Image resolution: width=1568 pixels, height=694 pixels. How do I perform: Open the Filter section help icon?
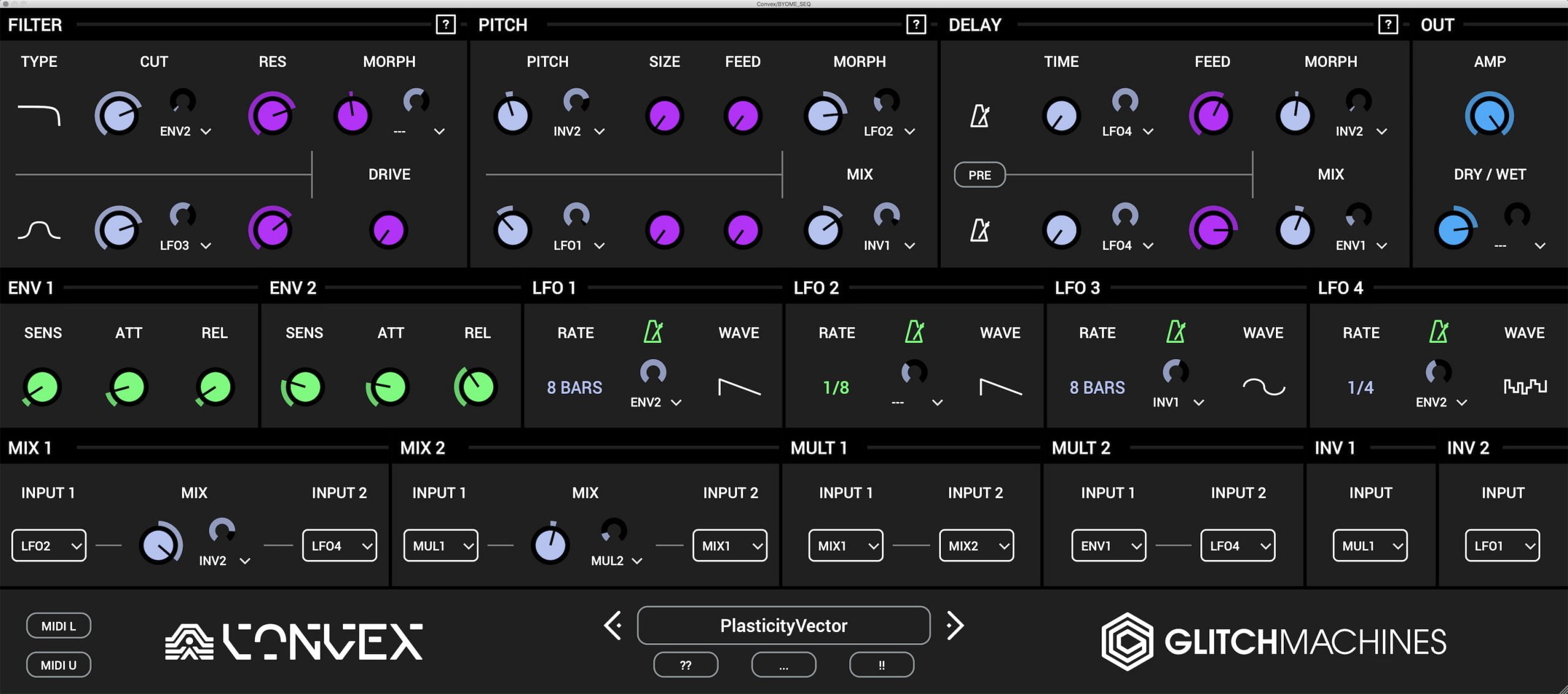click(445, 25)
